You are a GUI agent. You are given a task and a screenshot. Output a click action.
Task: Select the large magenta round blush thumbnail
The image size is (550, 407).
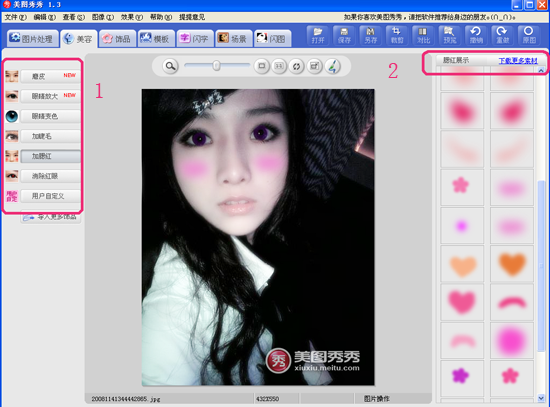512,340
